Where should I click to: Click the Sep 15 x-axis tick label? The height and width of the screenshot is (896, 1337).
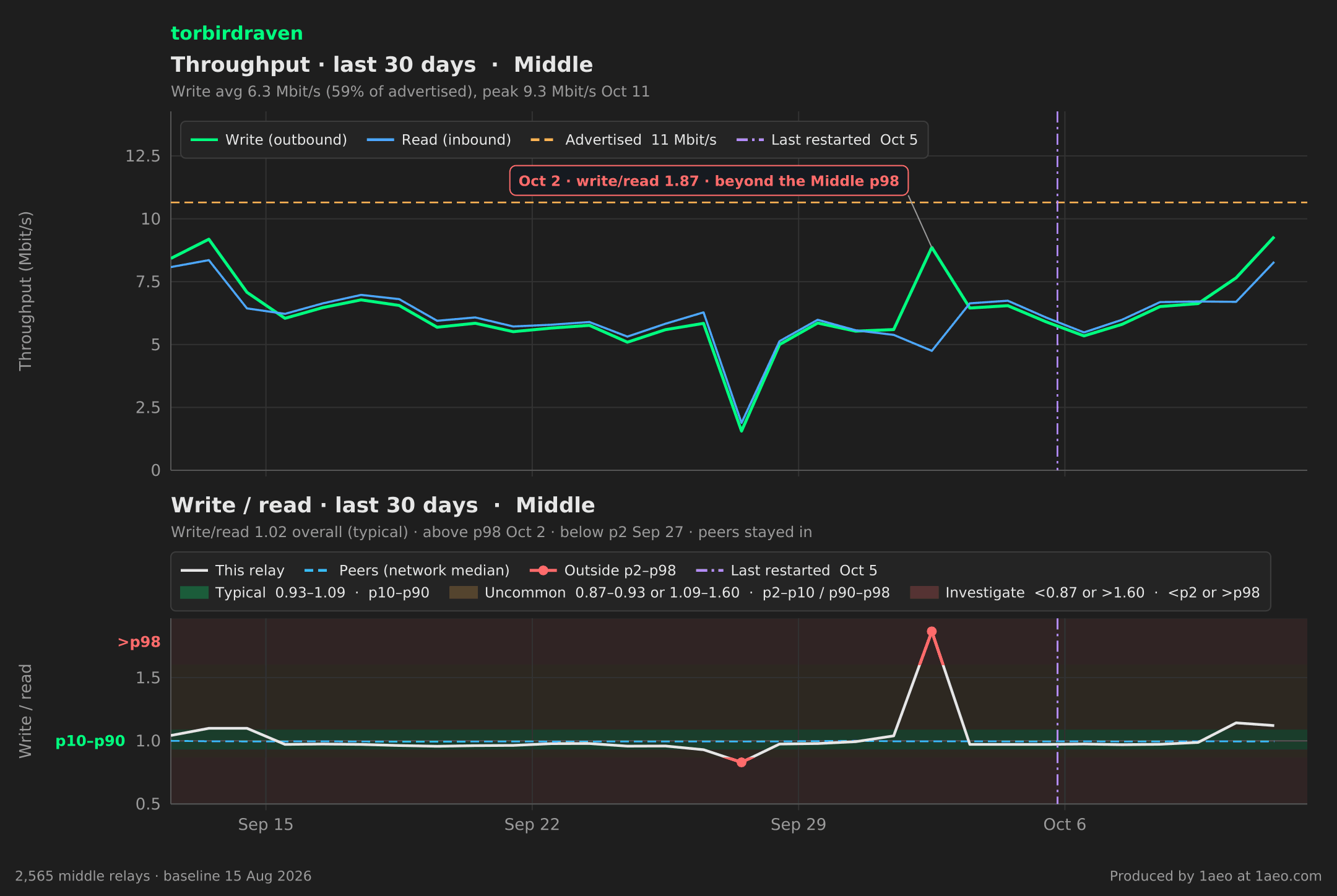266,825
